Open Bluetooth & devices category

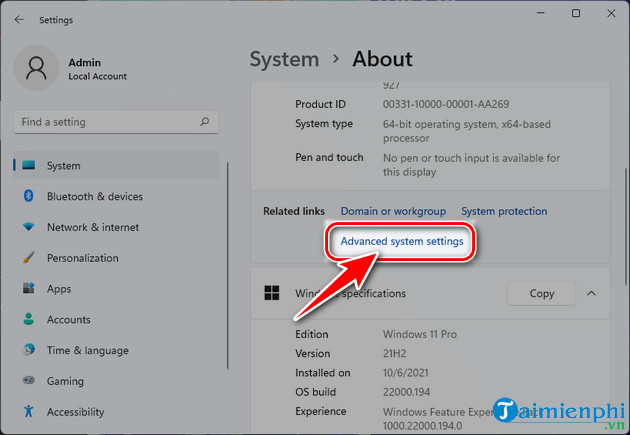point(116,196)
